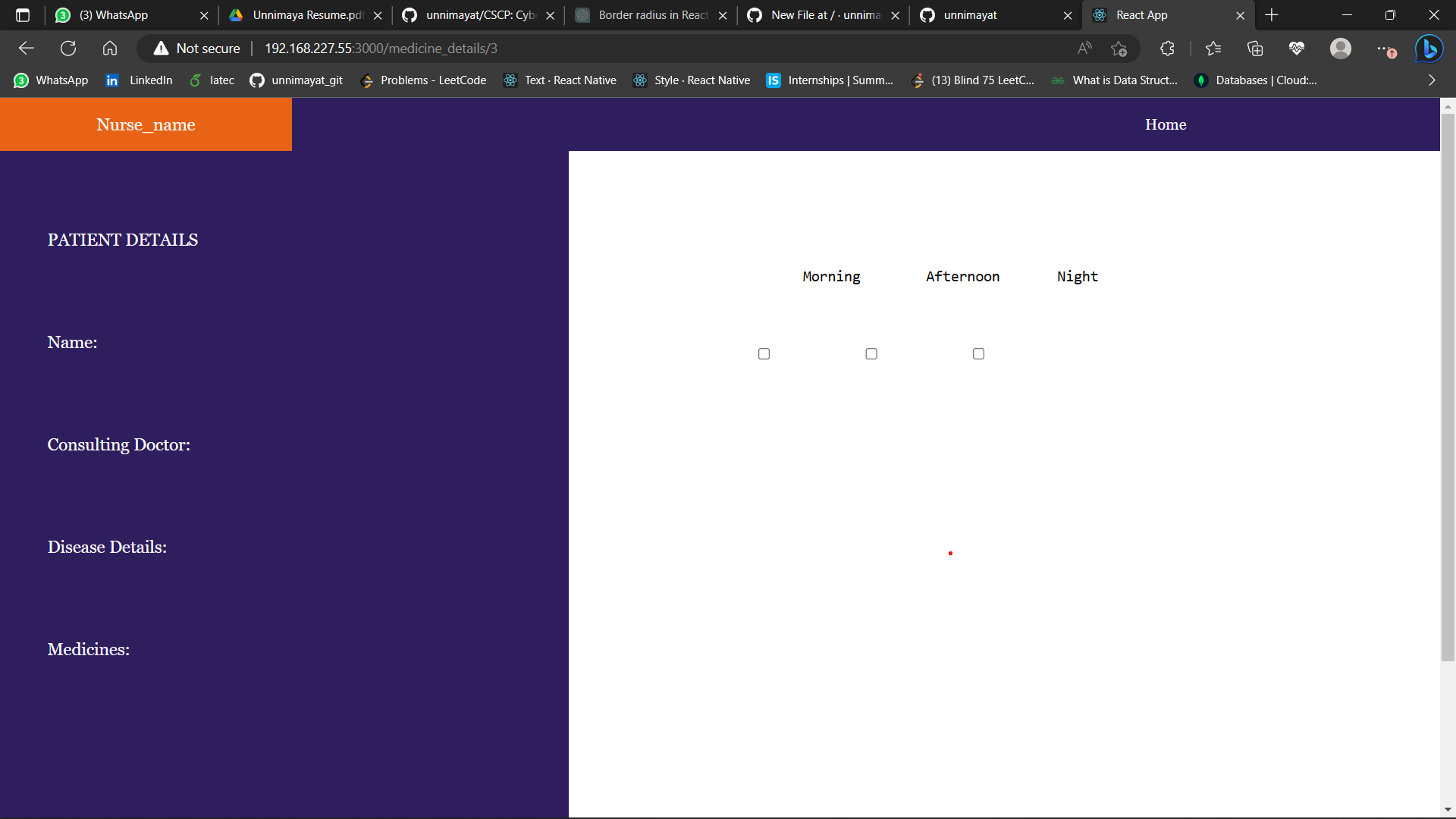Refresh the current page
1456x819 pixels.
(67, 48)
